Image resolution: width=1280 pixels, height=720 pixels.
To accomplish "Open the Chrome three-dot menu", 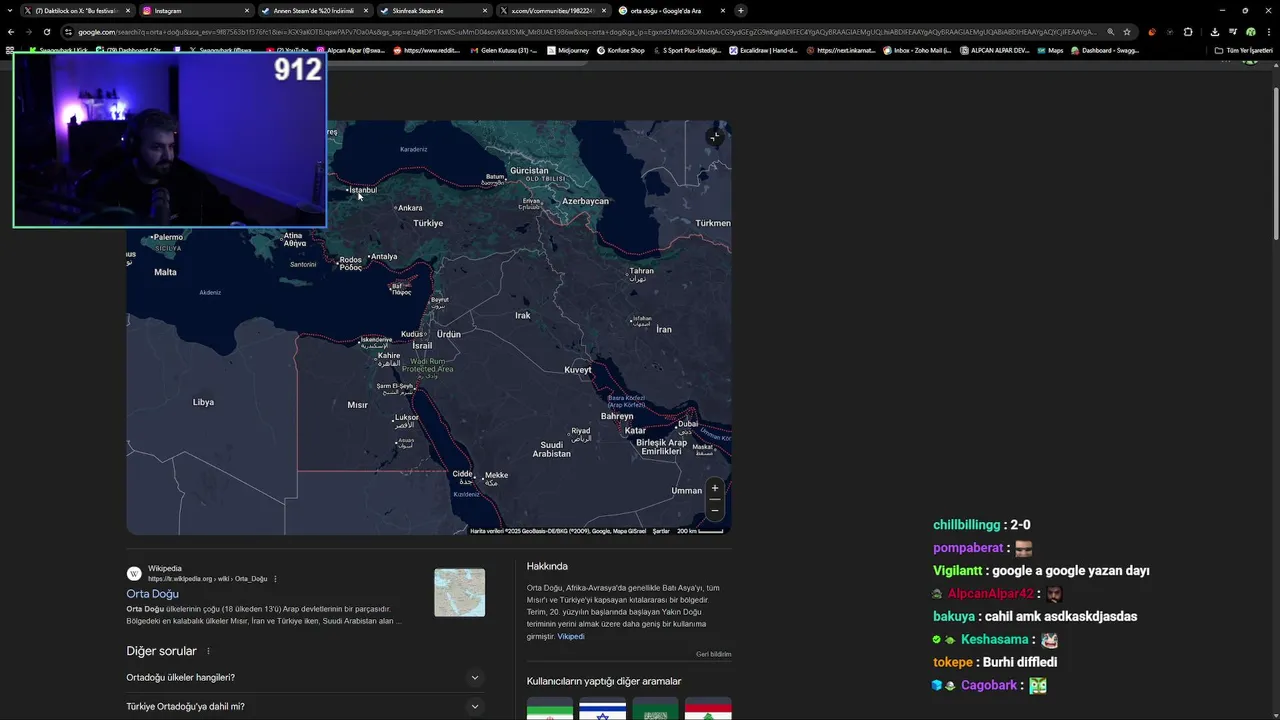I will click(x=1268, y=32).
